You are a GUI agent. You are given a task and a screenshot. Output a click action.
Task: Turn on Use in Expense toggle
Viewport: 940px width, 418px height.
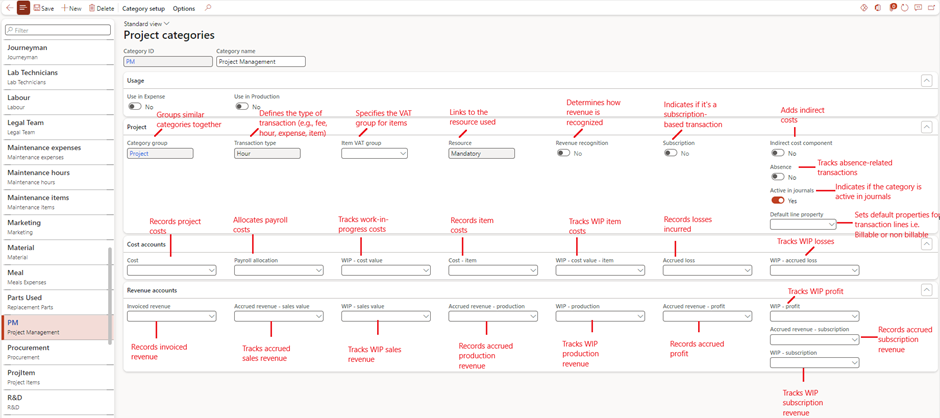[x=134, y=106]
